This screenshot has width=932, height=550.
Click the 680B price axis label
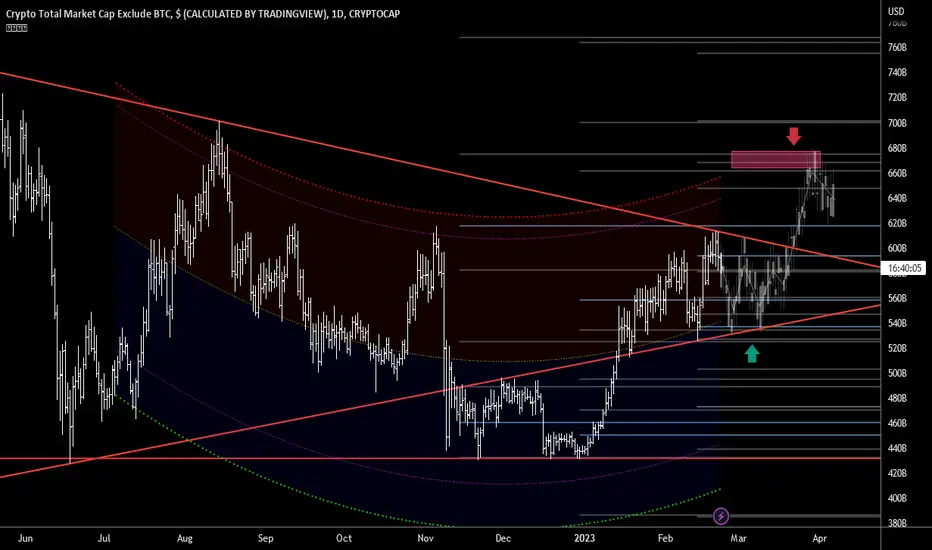click(897, 148)
